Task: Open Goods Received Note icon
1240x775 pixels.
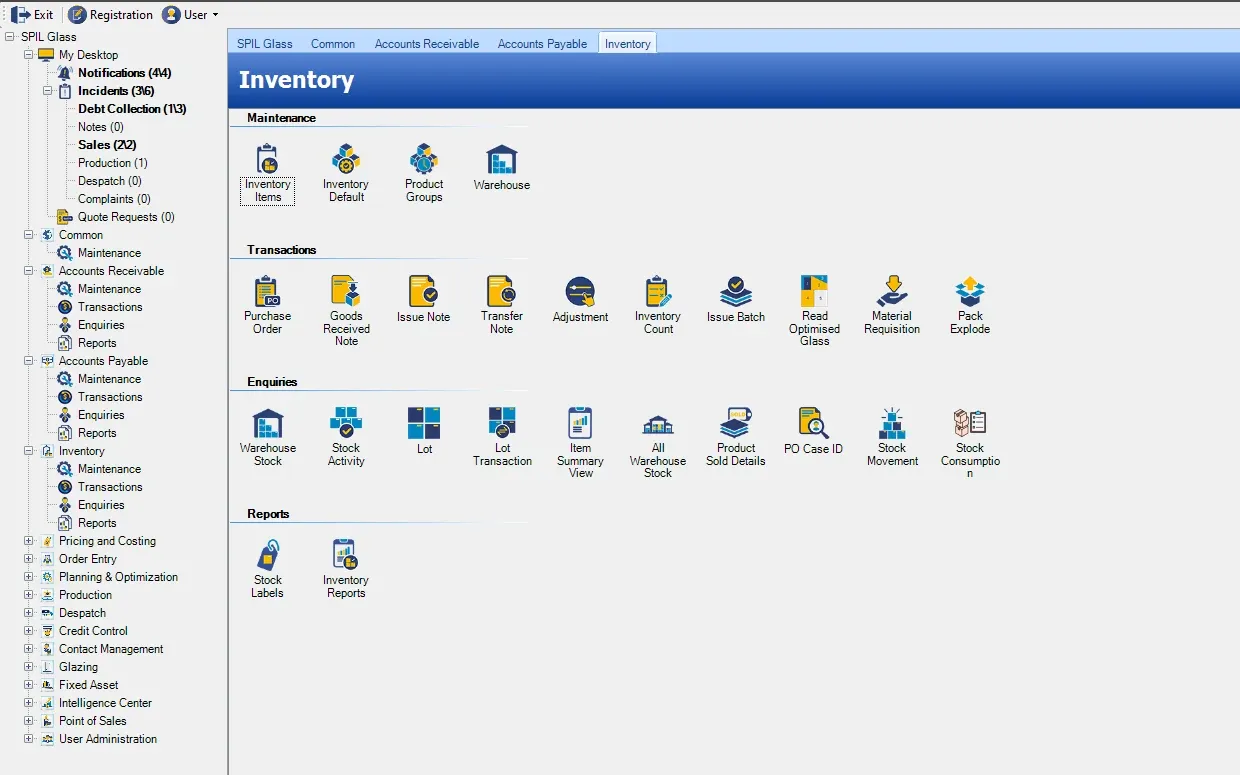Action: tap(346, 310)
